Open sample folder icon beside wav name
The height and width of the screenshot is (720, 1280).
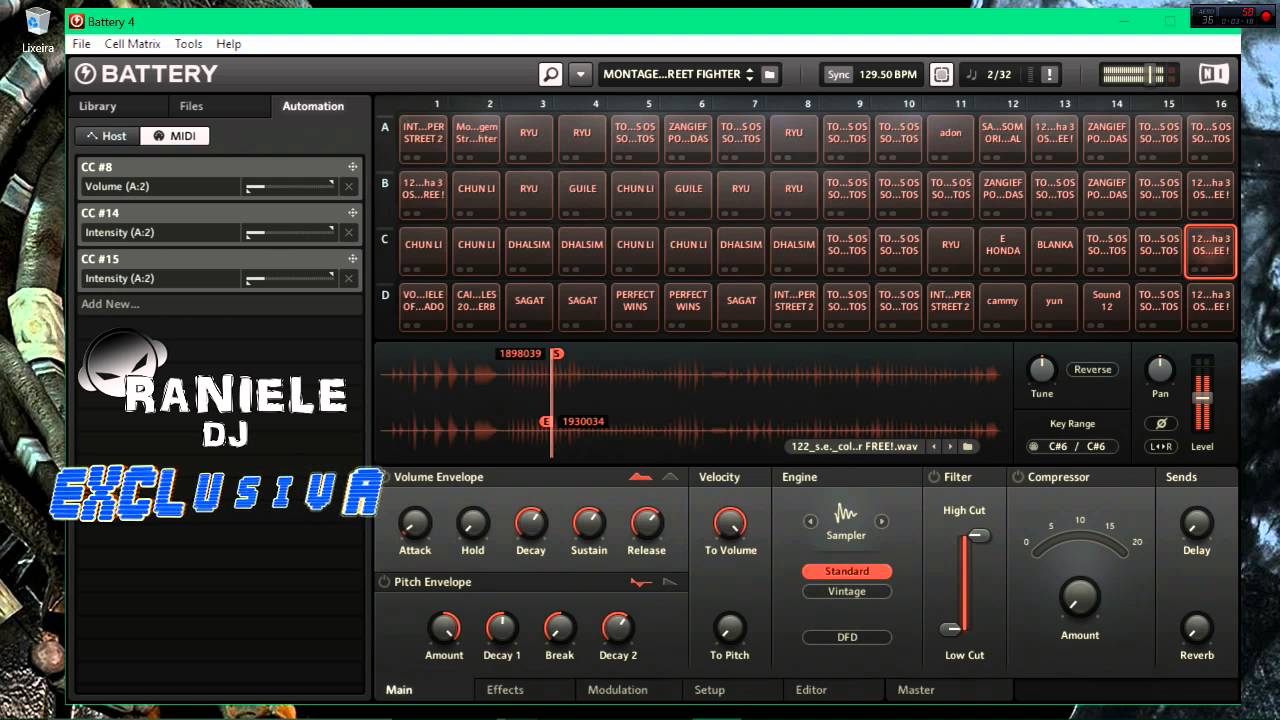pyautogui.click(x=967, y=447)
